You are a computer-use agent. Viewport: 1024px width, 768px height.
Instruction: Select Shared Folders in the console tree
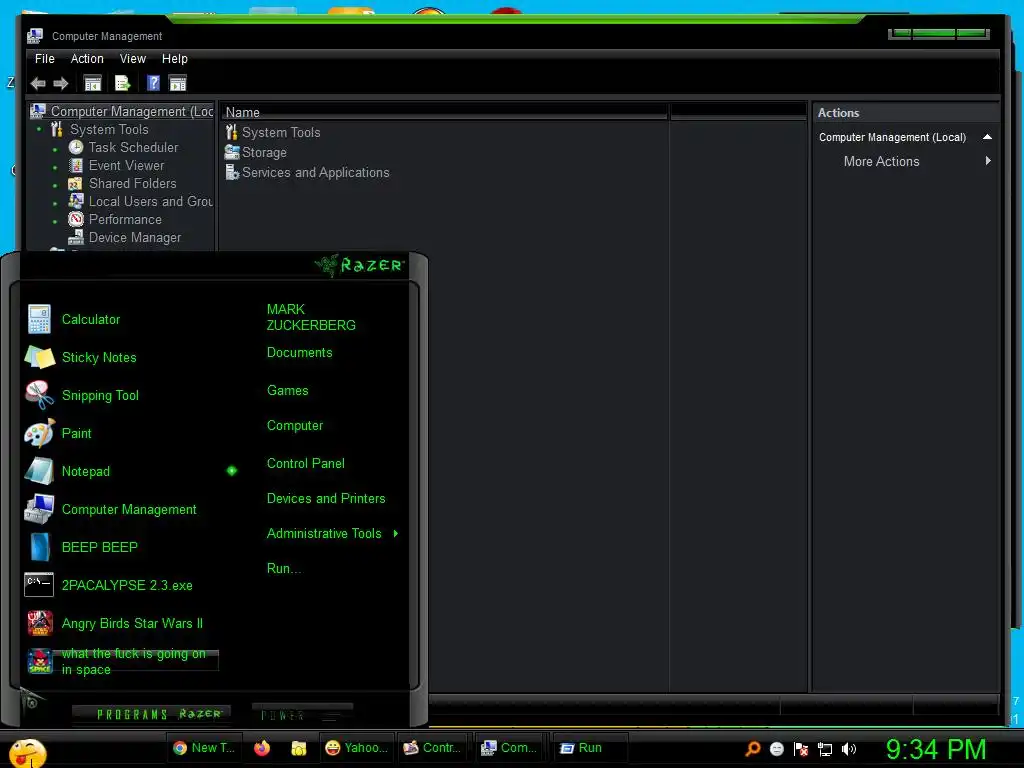133,184
